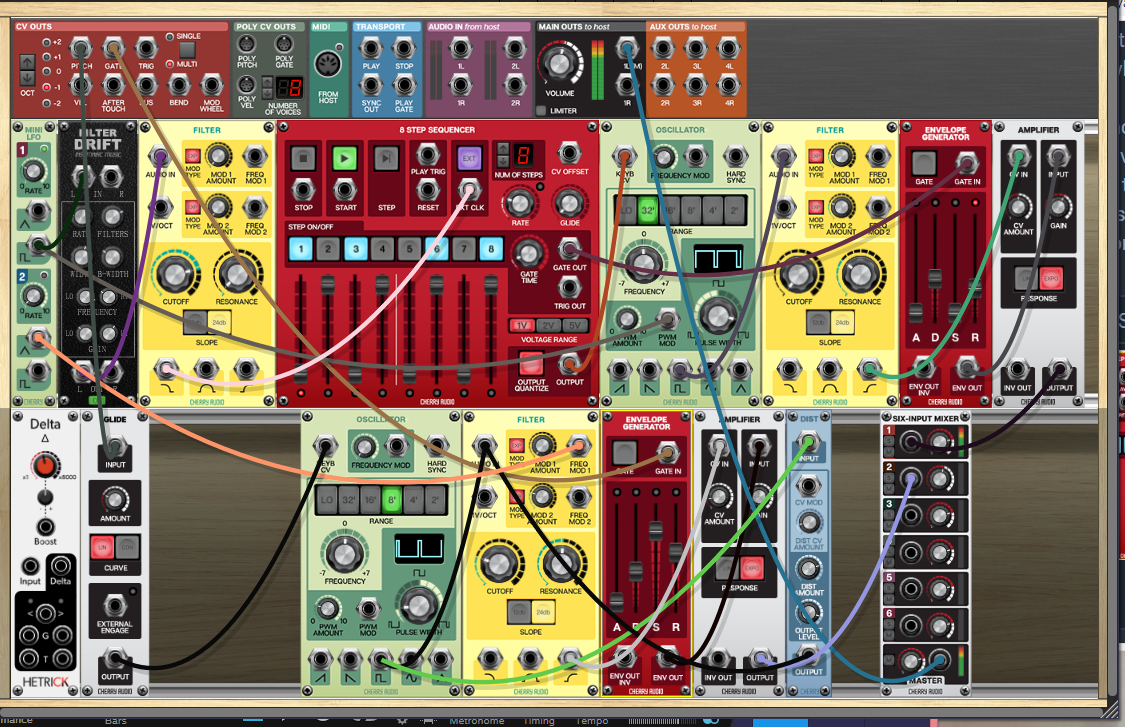The image size is (1125, 727).
Task: Change the NUM OF STEPS stepper
Action: (503, 154)
